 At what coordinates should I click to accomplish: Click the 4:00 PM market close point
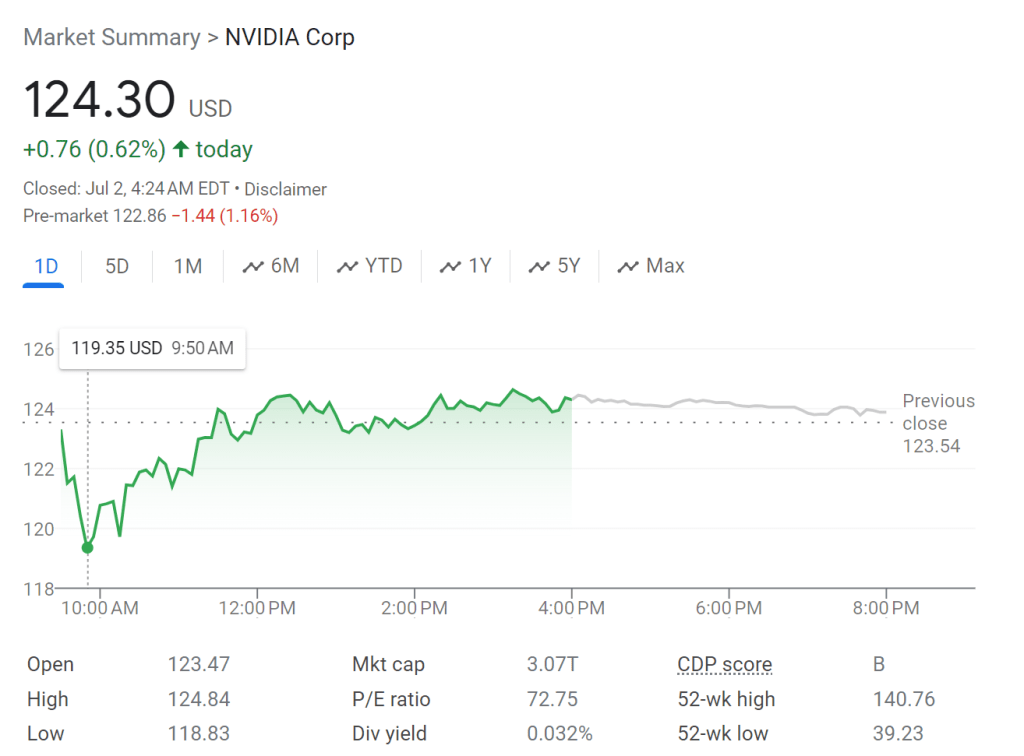pos(571,399)
